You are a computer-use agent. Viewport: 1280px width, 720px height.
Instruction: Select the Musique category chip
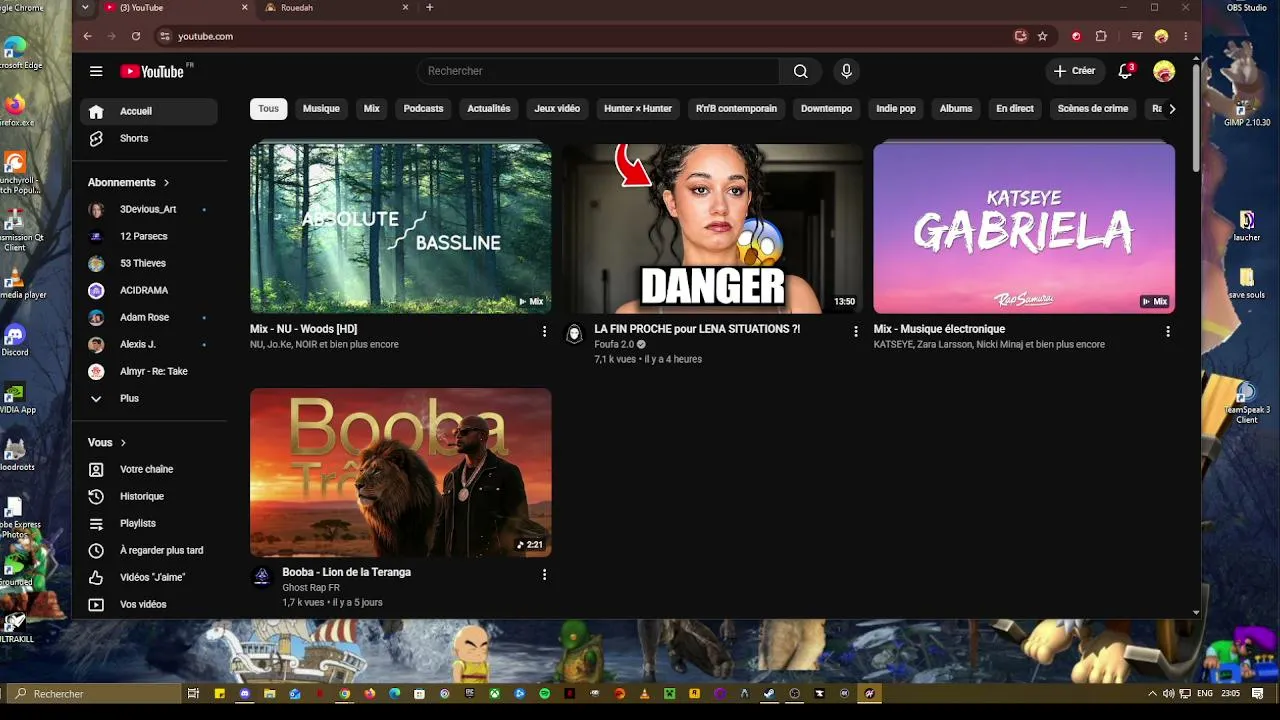click(x=321, y=108)
